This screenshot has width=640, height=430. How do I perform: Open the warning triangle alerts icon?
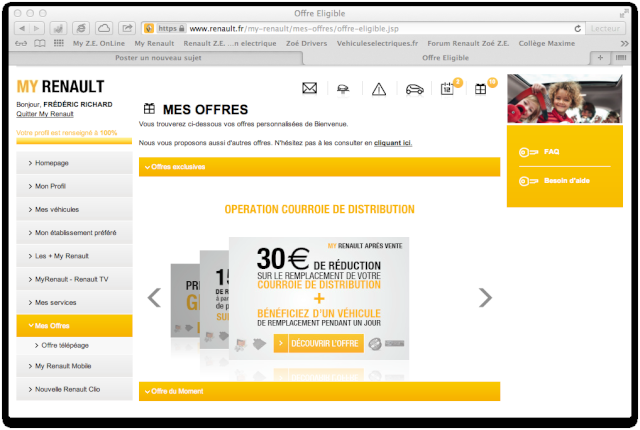379,89
